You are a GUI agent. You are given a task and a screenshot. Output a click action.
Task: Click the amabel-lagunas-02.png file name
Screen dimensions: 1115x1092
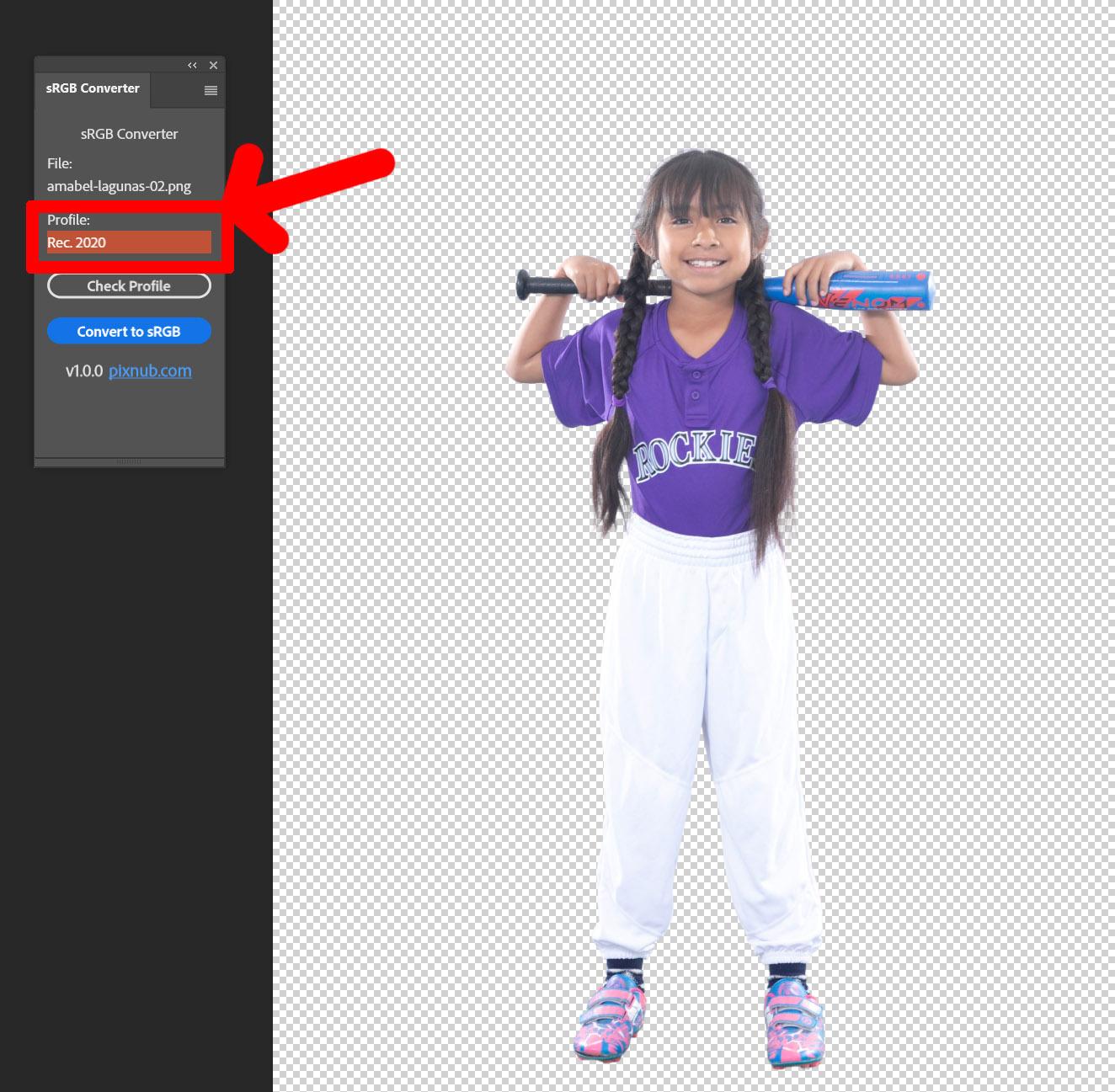(119, 186)
